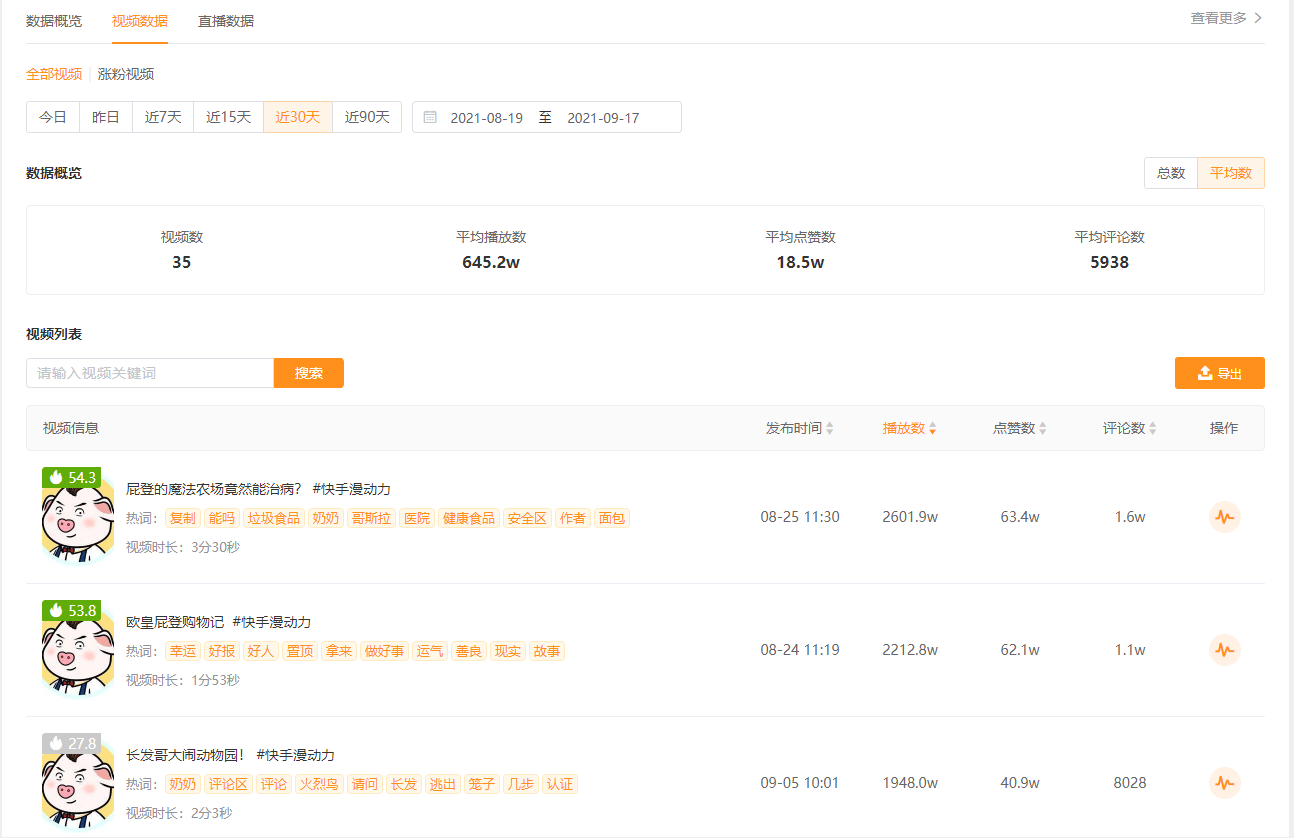Image resolution: width=1294 pixels, height=838 pixels.
Task: Expand 查看更多 link at top right
Action: [x=1226, y=18]
